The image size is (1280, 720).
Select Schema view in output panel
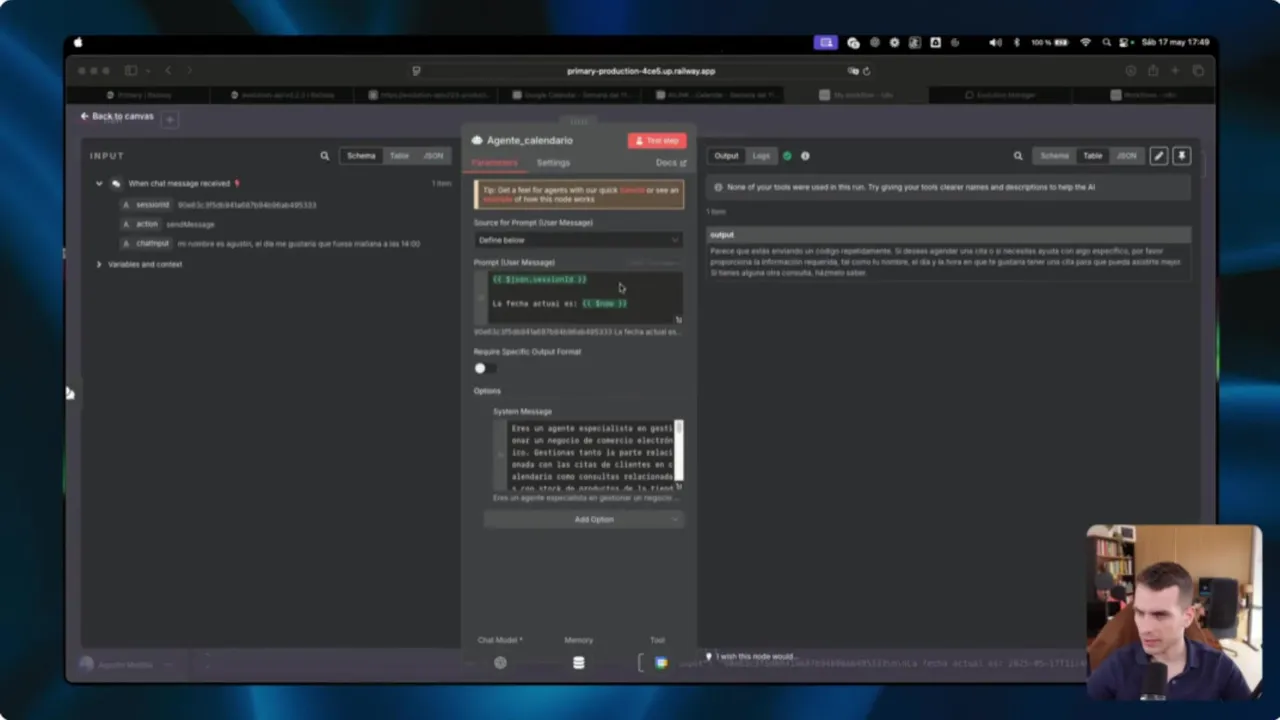[x=1054, y=156]
